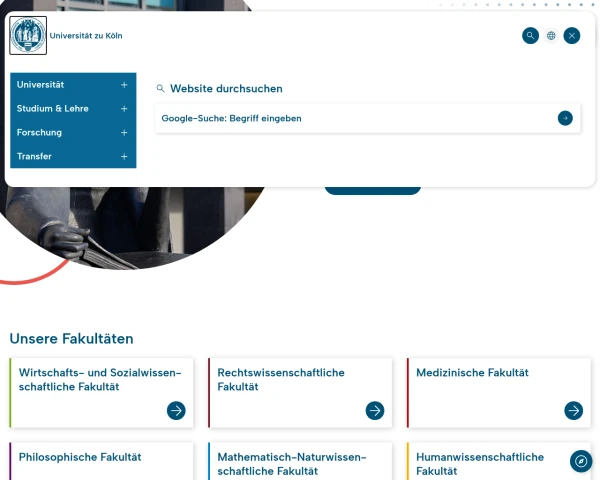Viewport: 600px width, 480px height.
Task: Click the Google-Suche search input field
Action: (350, 118)
